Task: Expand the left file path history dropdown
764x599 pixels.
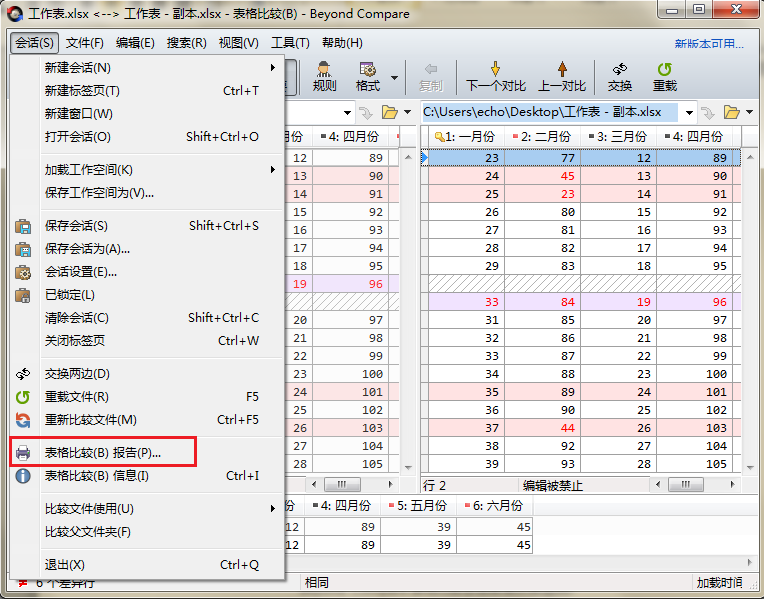Action: tap(347, 113)
